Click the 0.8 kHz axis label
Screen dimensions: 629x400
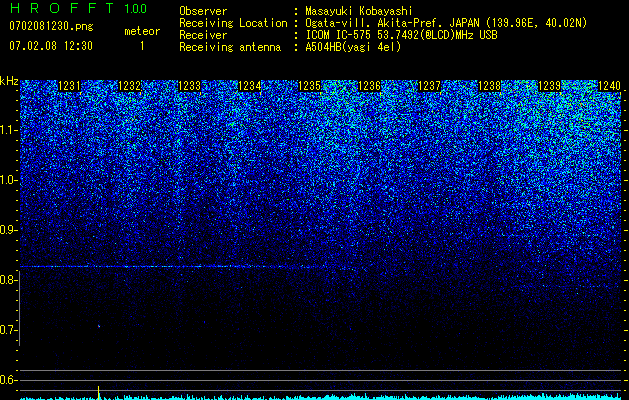tap(7, 280)
